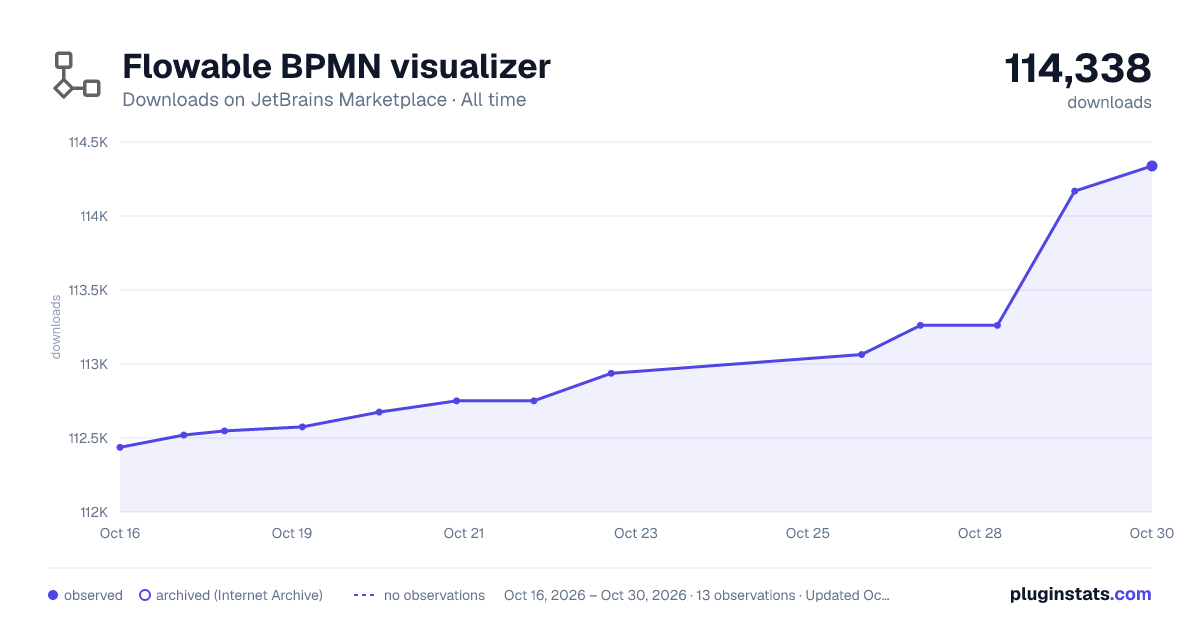The image size is (1200, 630).
Task: Click the Downloads on JetBrains Marketplace subtitle
Action: (324, 100)
